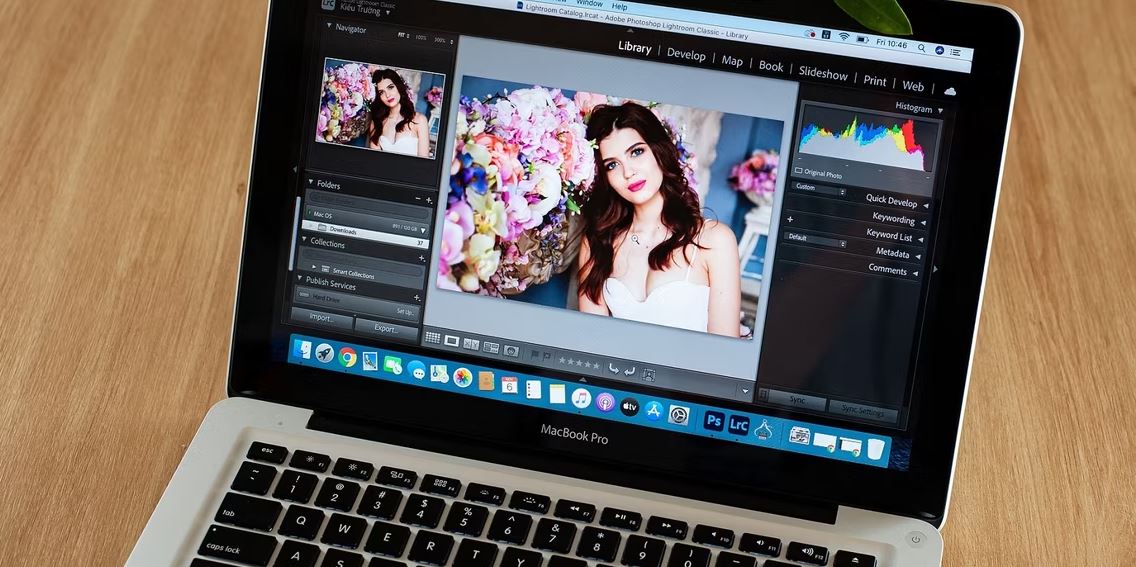Viewport: 1136px width, 567px height.
Task: Click the Sync button
Action: pyautogui.click(x=797, y=400)
